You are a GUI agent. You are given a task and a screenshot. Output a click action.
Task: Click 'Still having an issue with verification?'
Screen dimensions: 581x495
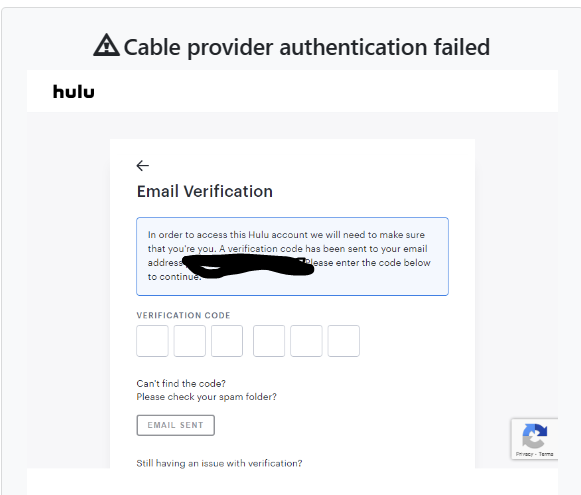tap(219, 463)
